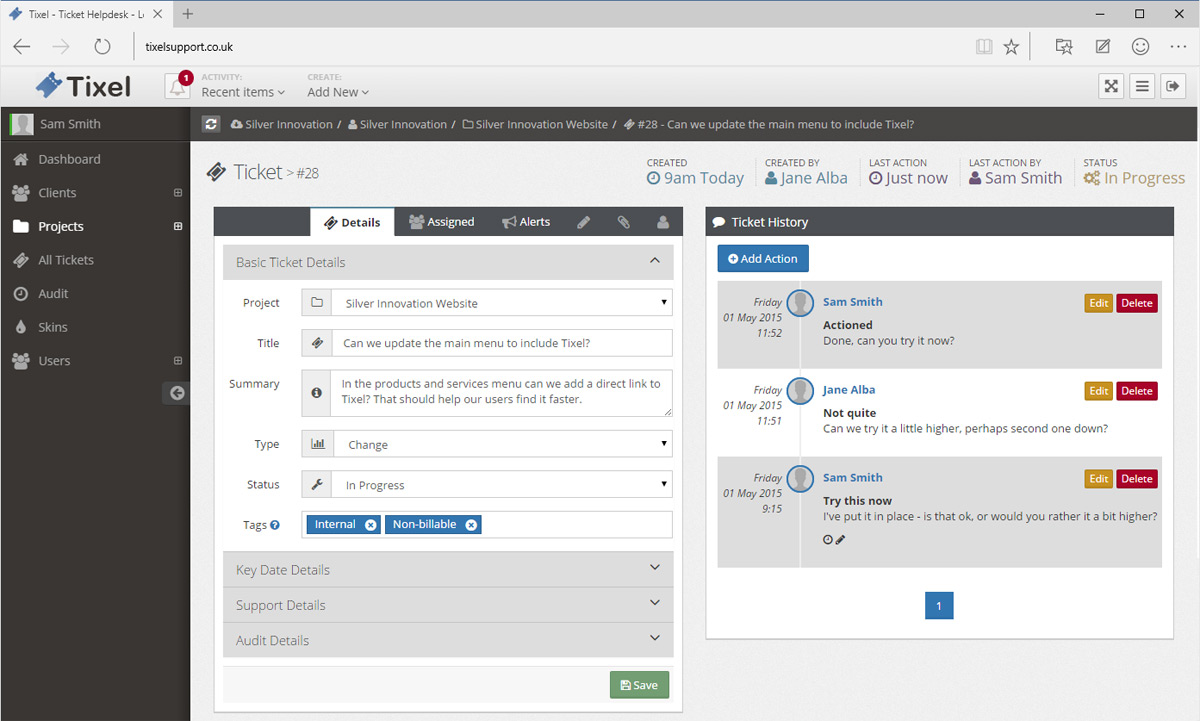Image resolution: width=1200 pixels, height=721 pixels.
Task: Switch to the Assigned tab
Action: 441,222
